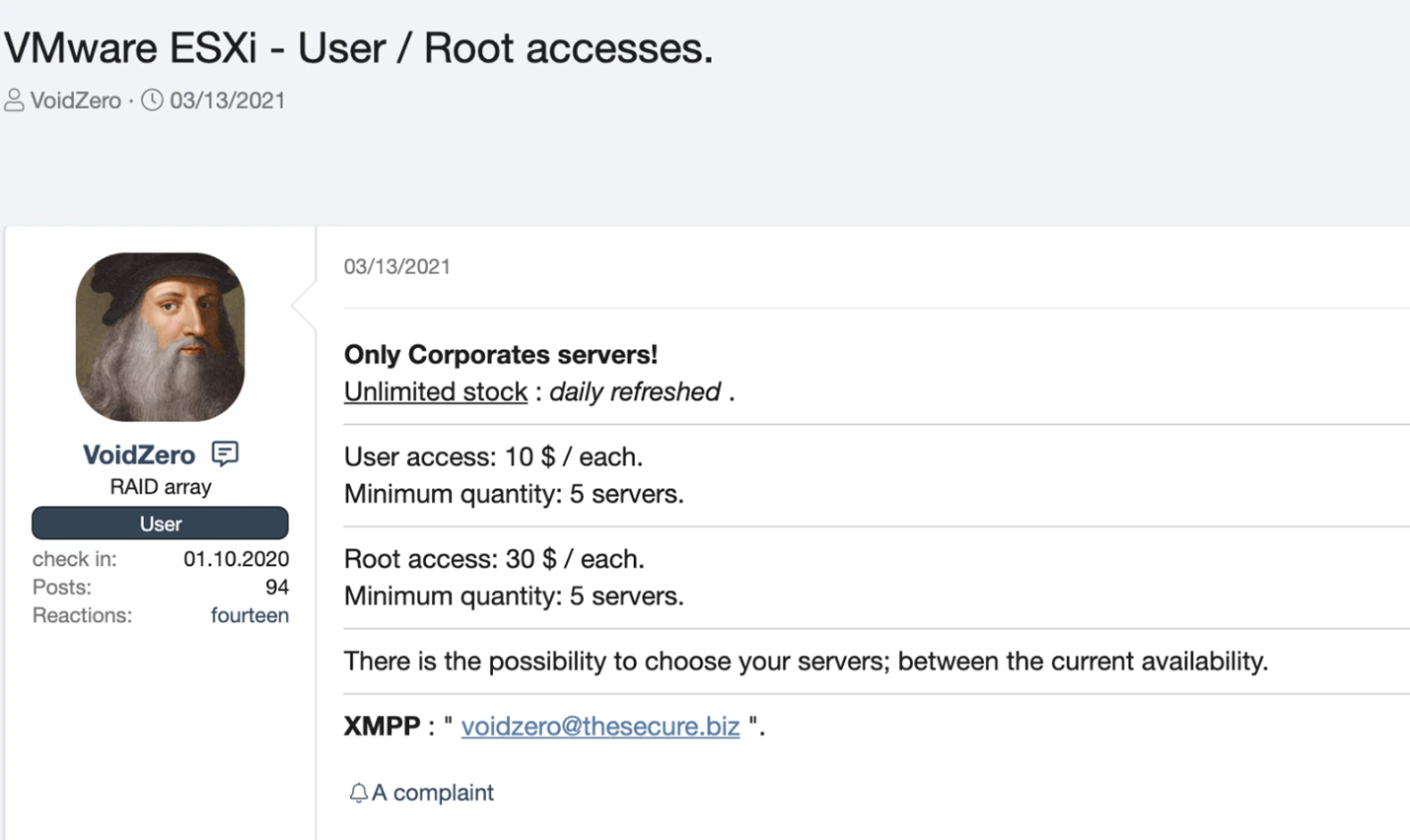Image resolution: width=1410 pixels, height=840 pixels.
Task: Click the blue User role badge
Action: (x=160, y=524)
